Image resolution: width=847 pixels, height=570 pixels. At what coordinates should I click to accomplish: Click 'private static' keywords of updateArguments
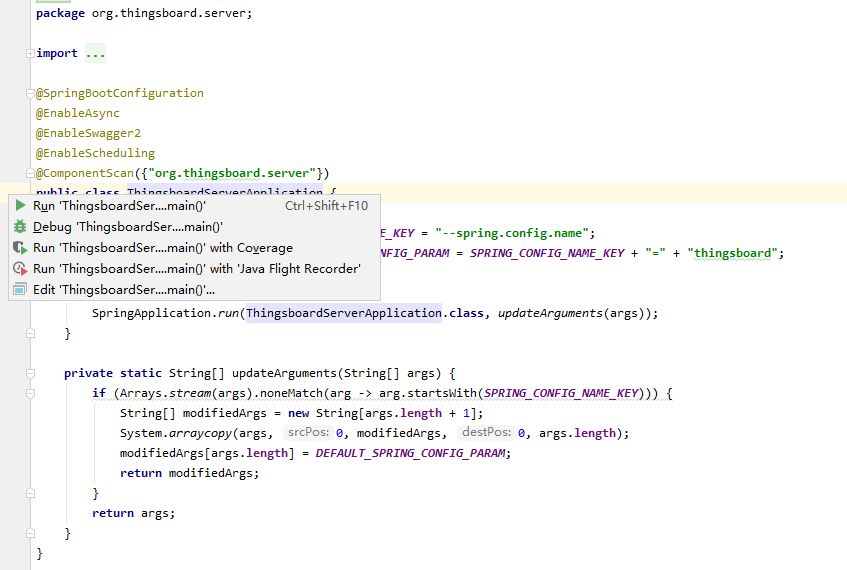click(x=113, y=373)
